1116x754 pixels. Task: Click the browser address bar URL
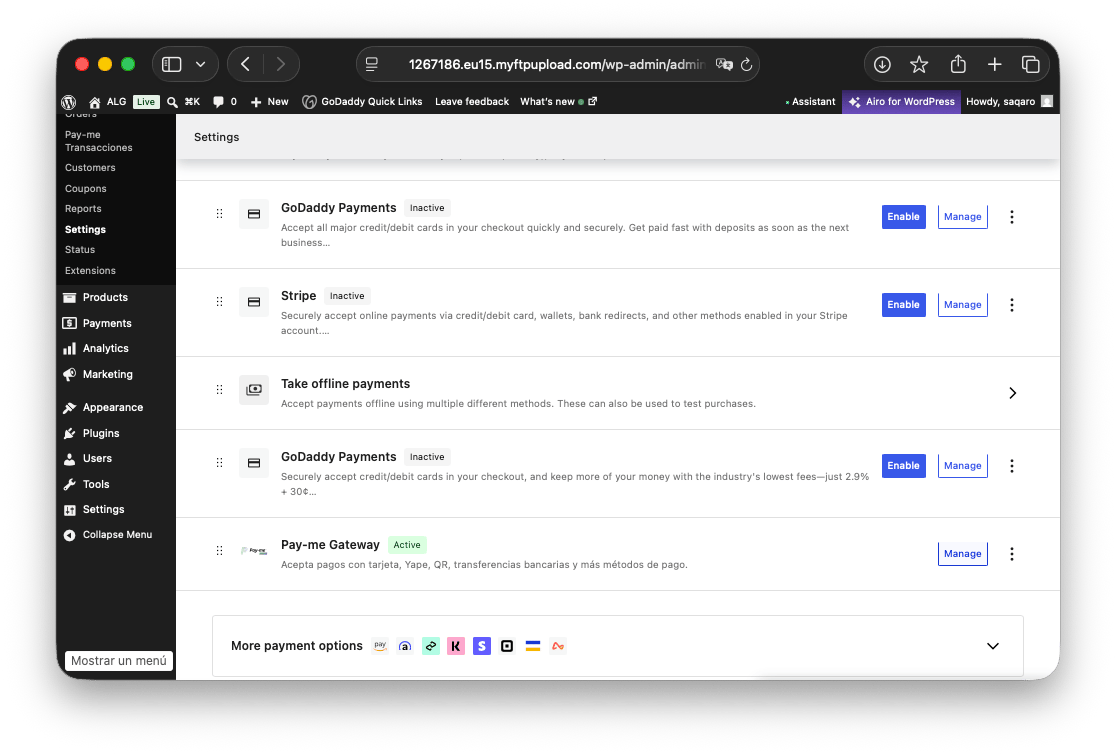(x=557, y=64)
